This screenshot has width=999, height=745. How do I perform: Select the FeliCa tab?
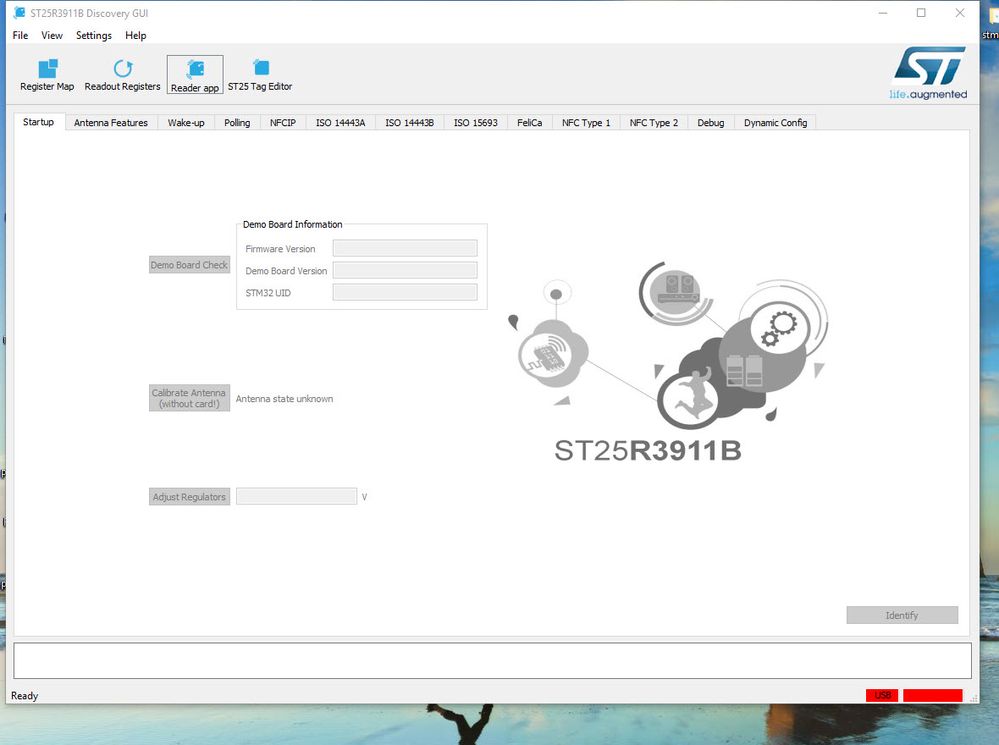pos(529,122)
